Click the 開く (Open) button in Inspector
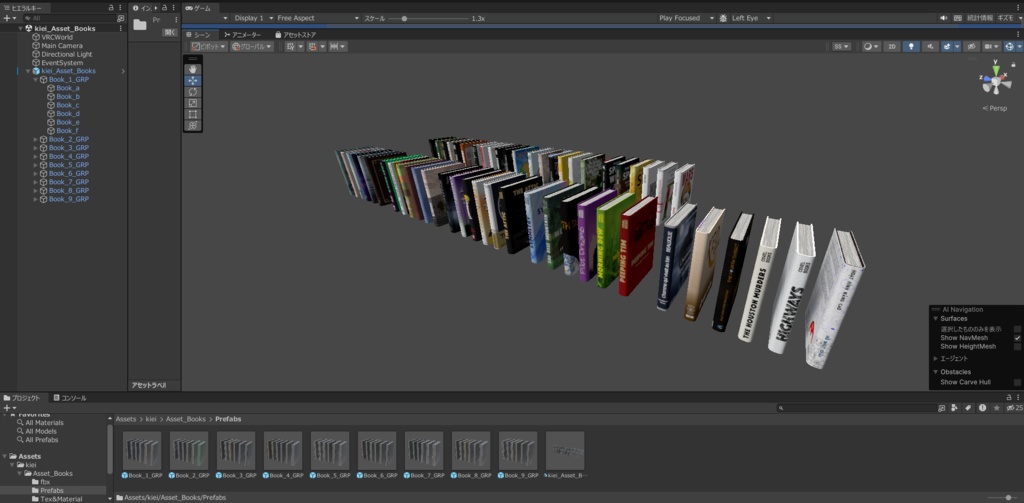 tap(170, 32)
